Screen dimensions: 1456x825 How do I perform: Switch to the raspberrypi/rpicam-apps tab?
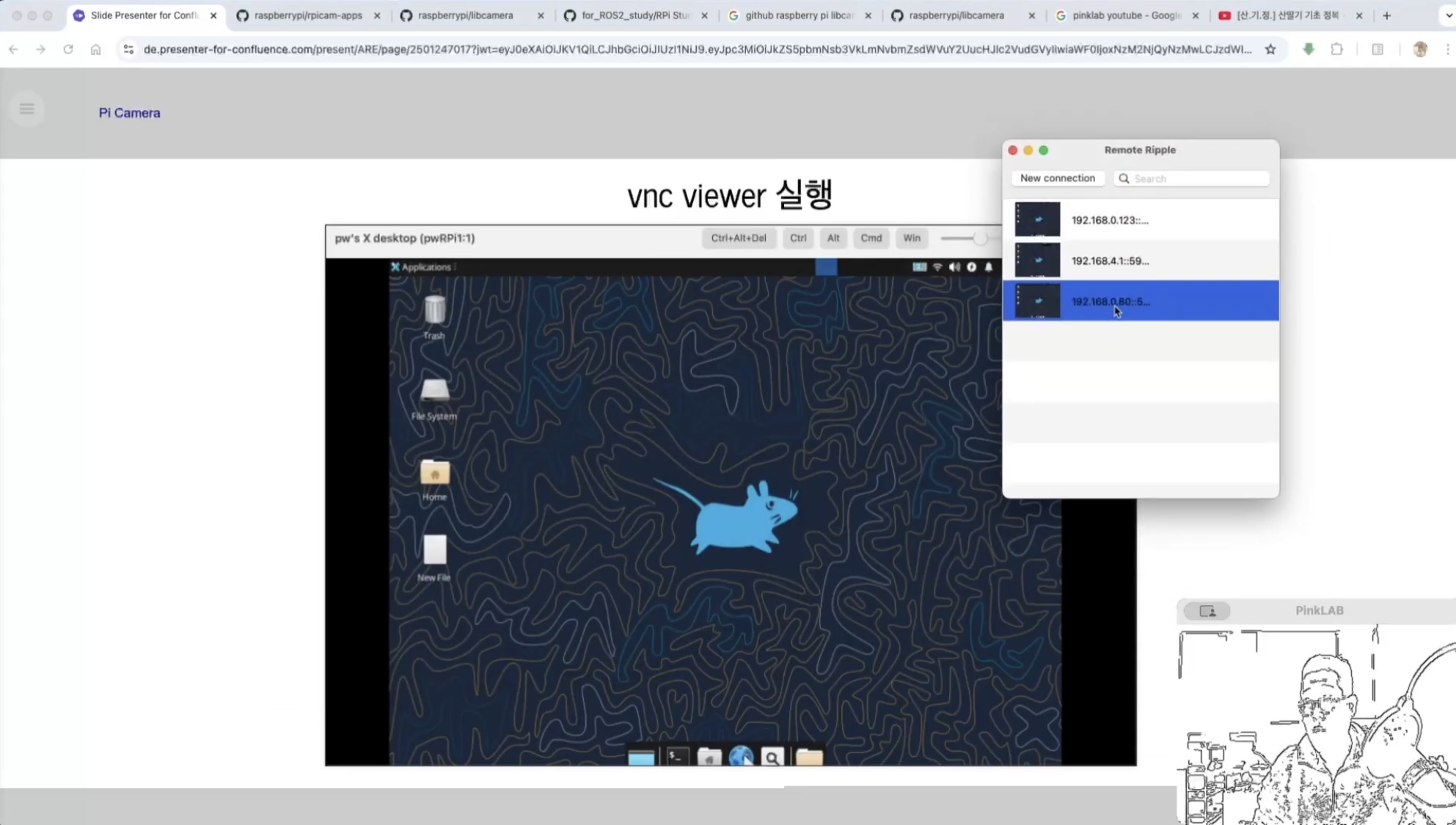click(308, 15)
